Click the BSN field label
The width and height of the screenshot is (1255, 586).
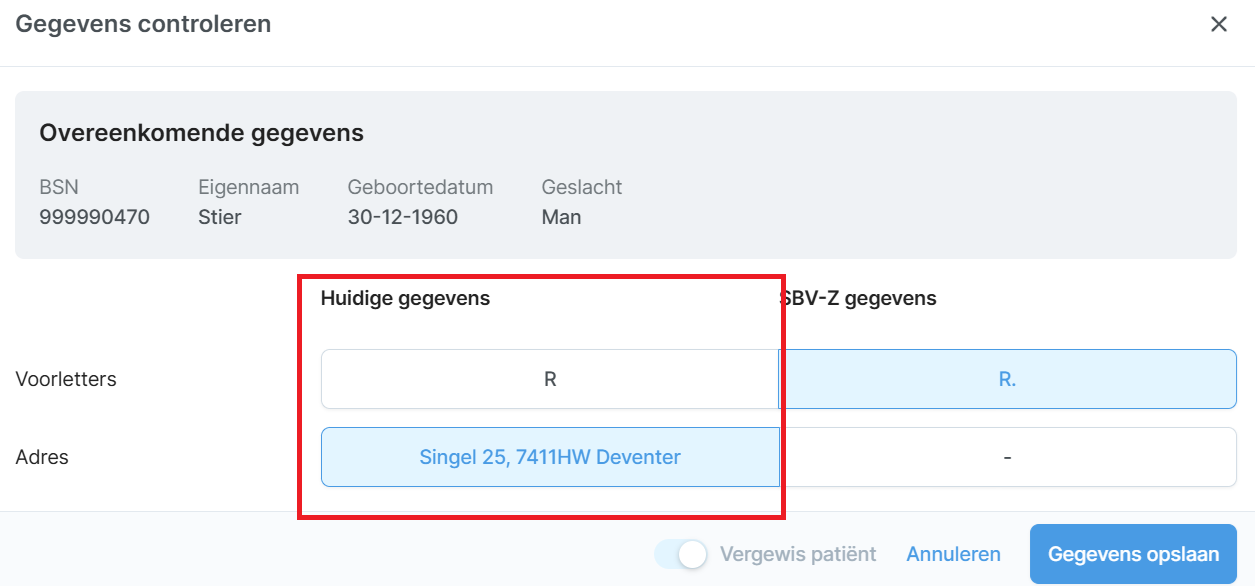pos(58,187)
